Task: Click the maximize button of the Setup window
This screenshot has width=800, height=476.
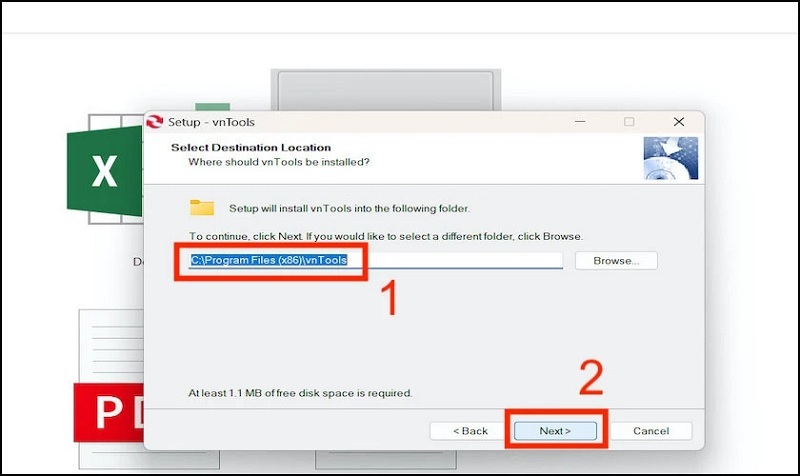Action: tap(629, 122)
